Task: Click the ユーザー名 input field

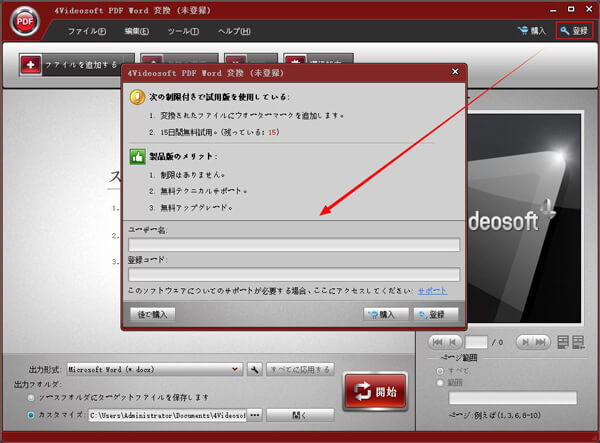Action: [x=294, y=245]
